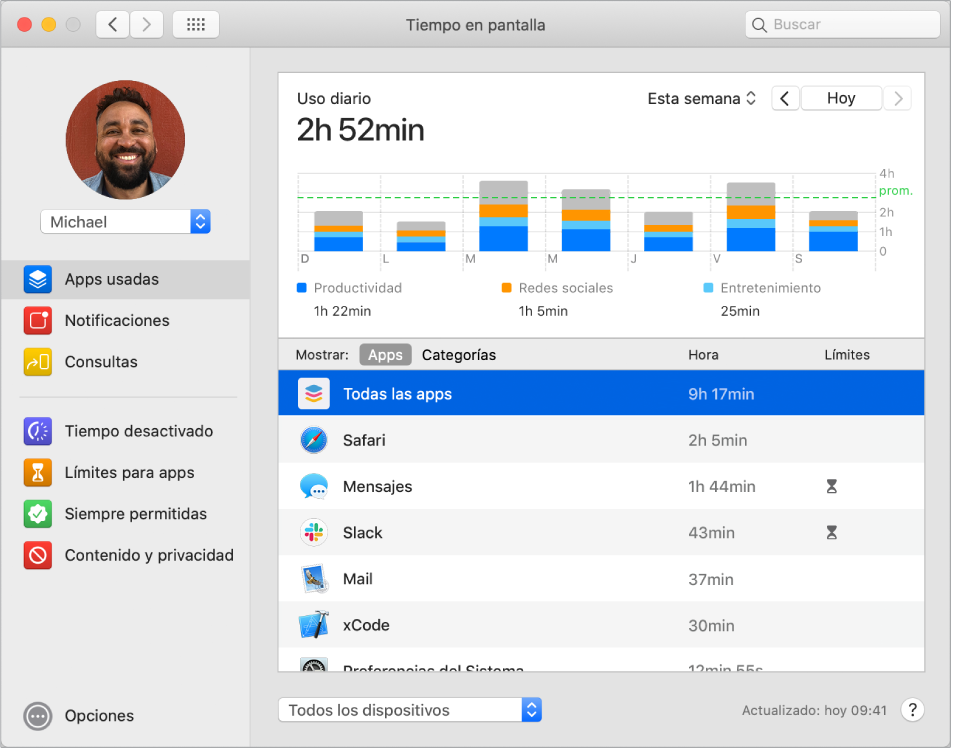
Task: Go to previous week with left chevron
Action: (785, 98)
